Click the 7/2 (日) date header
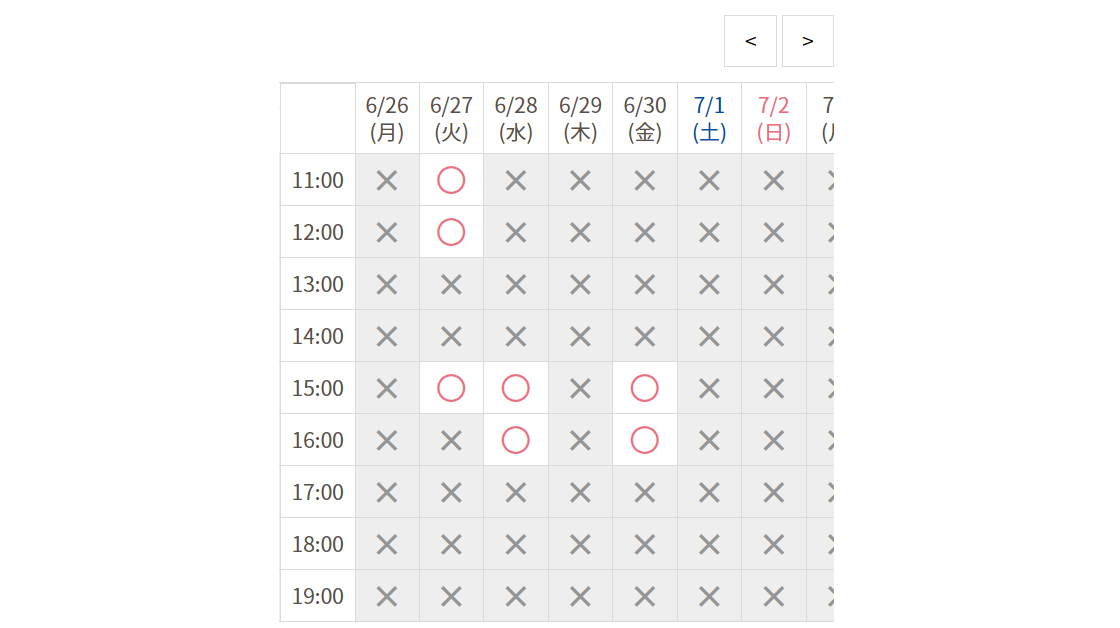Viewport: 1120px width, 628px height. tap(774, 118)
